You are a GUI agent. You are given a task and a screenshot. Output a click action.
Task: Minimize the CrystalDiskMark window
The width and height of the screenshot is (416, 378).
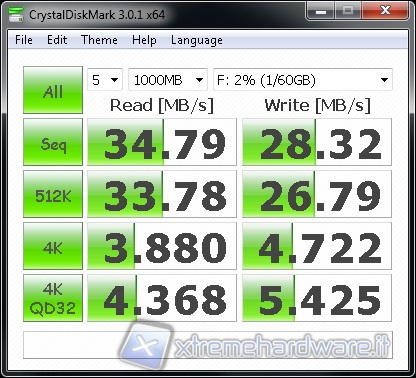click(321, 12)
